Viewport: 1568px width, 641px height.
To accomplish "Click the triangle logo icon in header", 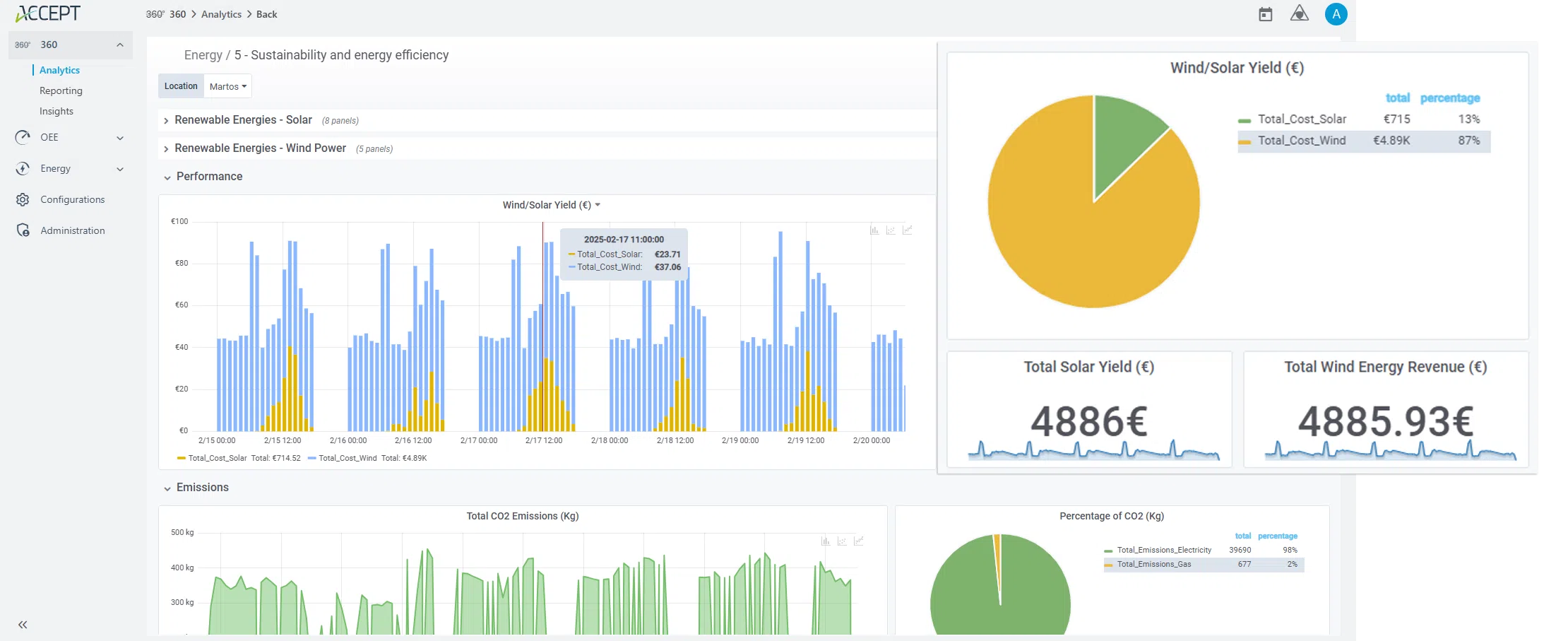I will tap(1300, 13).
